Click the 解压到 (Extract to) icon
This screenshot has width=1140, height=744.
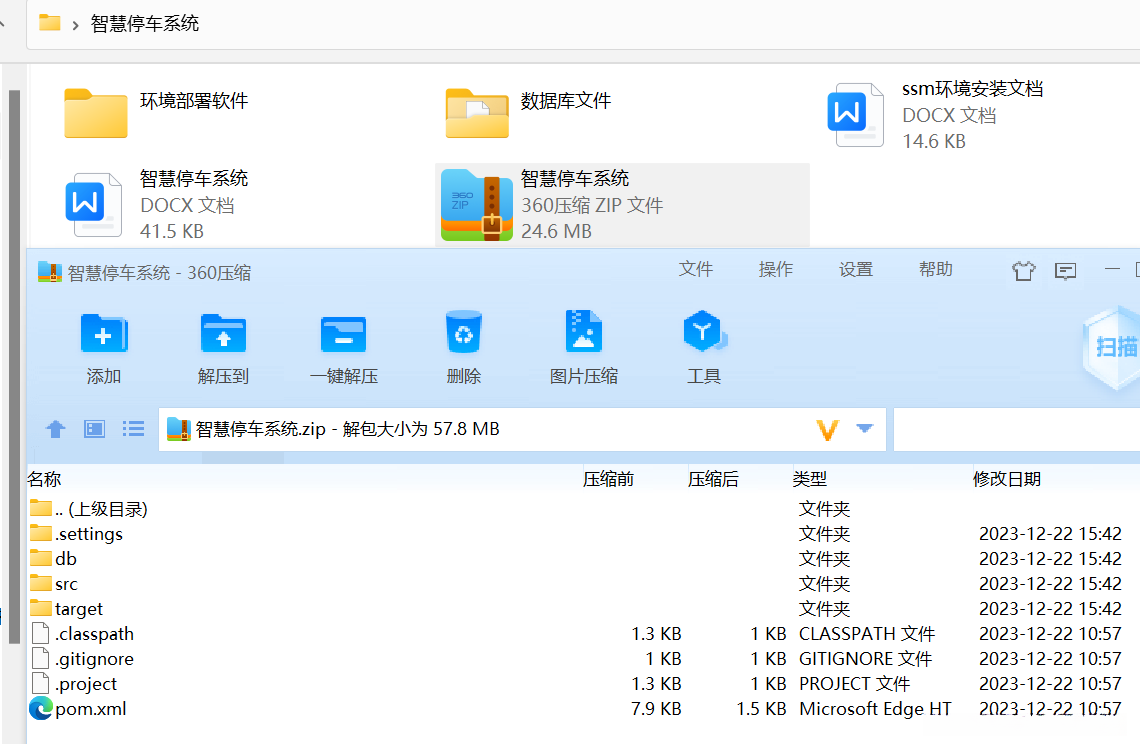(x=223, y=348)
